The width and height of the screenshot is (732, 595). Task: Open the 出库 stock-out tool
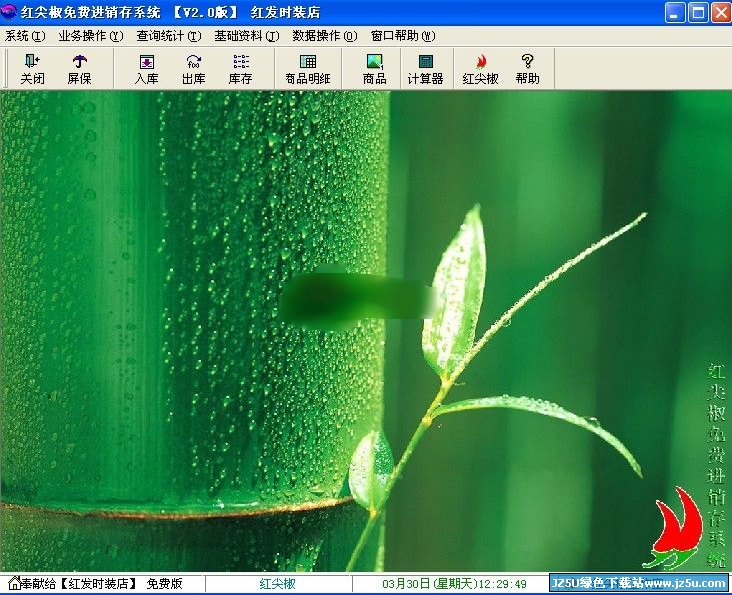click(193, 68)
